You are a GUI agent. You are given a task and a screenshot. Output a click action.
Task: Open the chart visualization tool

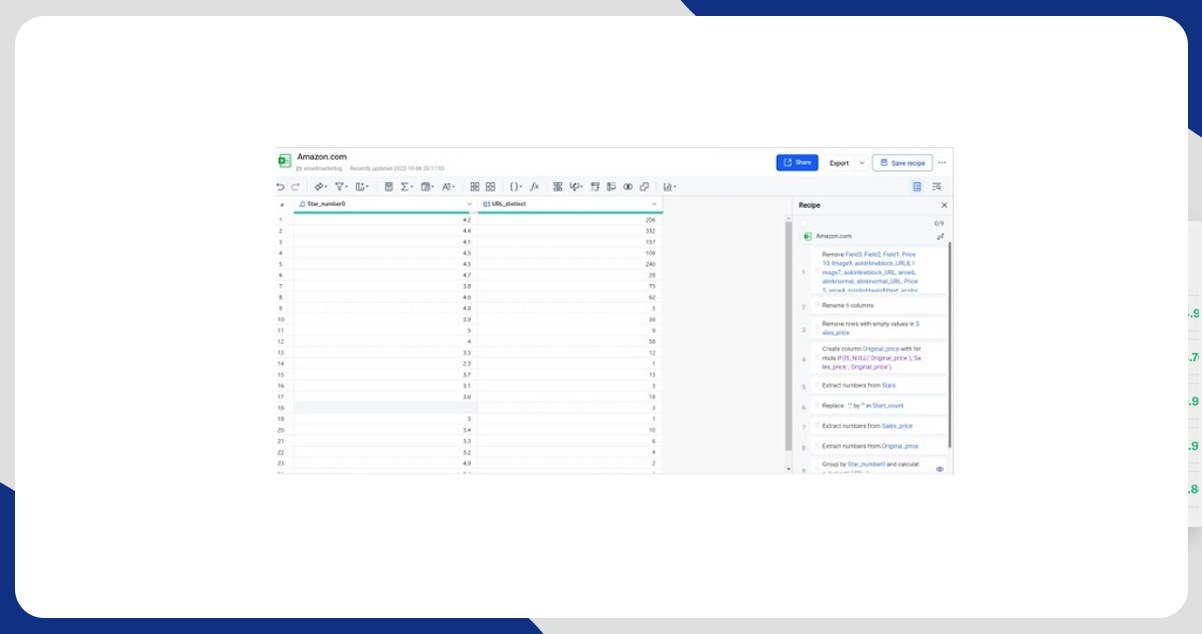click(x=668, y=187)
